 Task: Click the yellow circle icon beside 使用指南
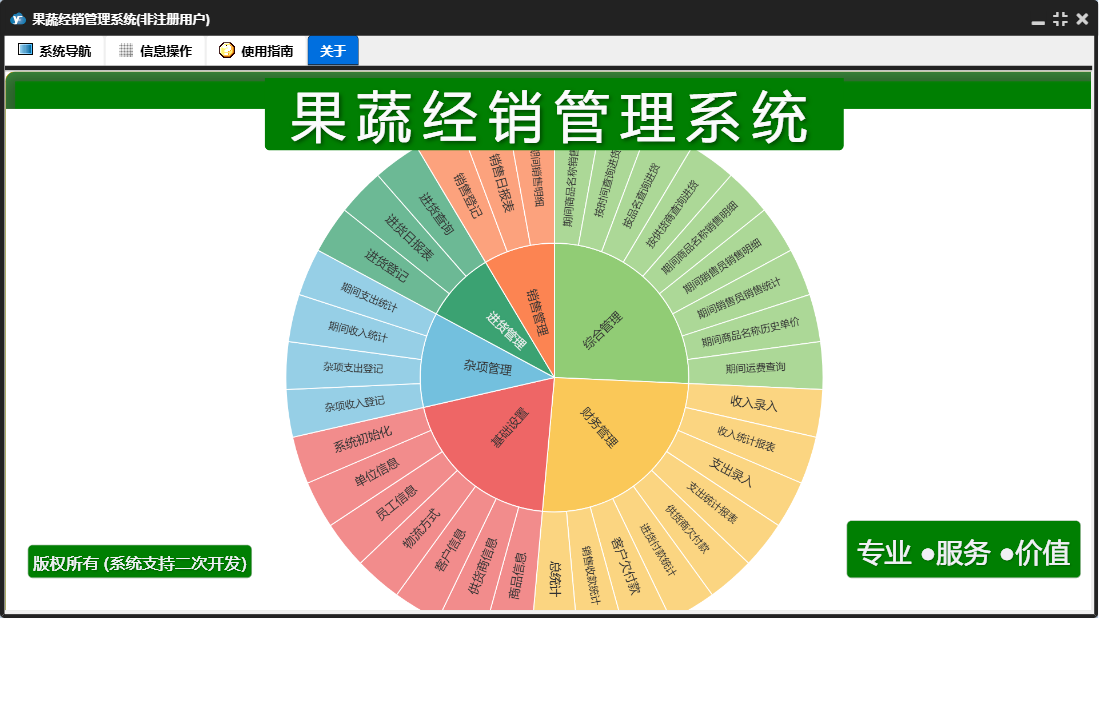[x=226, y=50]
